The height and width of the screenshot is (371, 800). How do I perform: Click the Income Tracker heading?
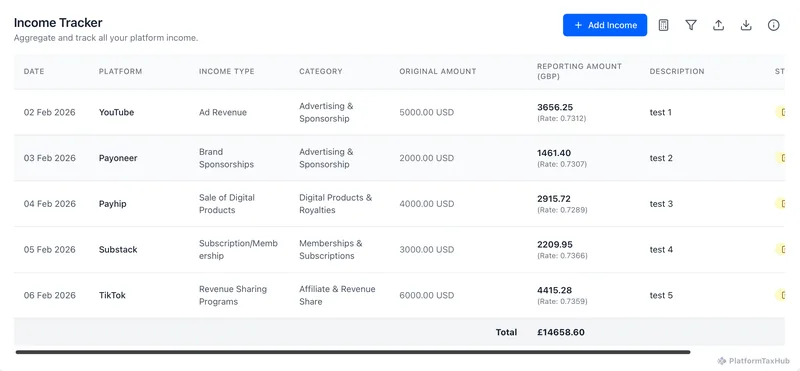pos(58,22)
